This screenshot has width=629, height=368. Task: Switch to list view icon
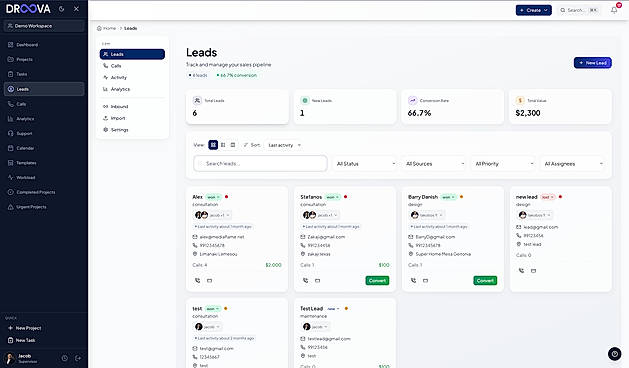click(x=223, y=145)
